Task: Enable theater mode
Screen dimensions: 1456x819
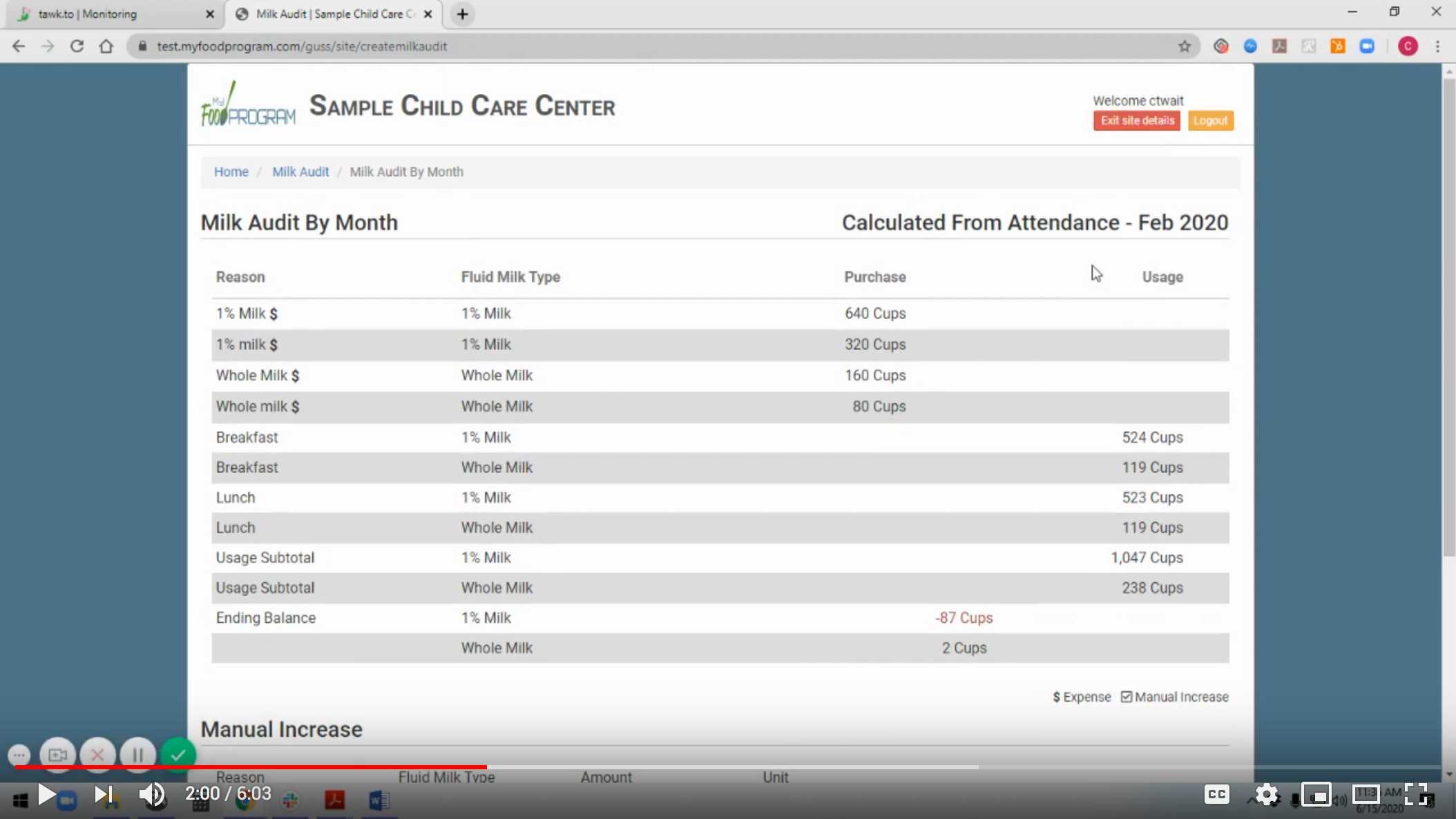Action: tap(1366, 795)
